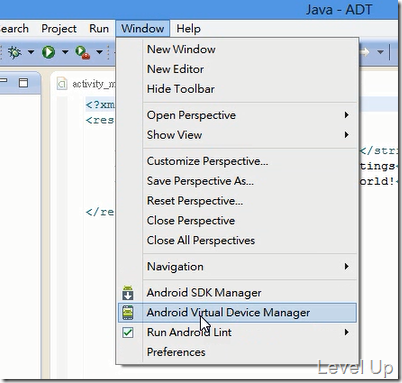This screenshot has width=402, height=383.
Task: Open the External Tools dropdown arrow
Action: click(99, 52)
